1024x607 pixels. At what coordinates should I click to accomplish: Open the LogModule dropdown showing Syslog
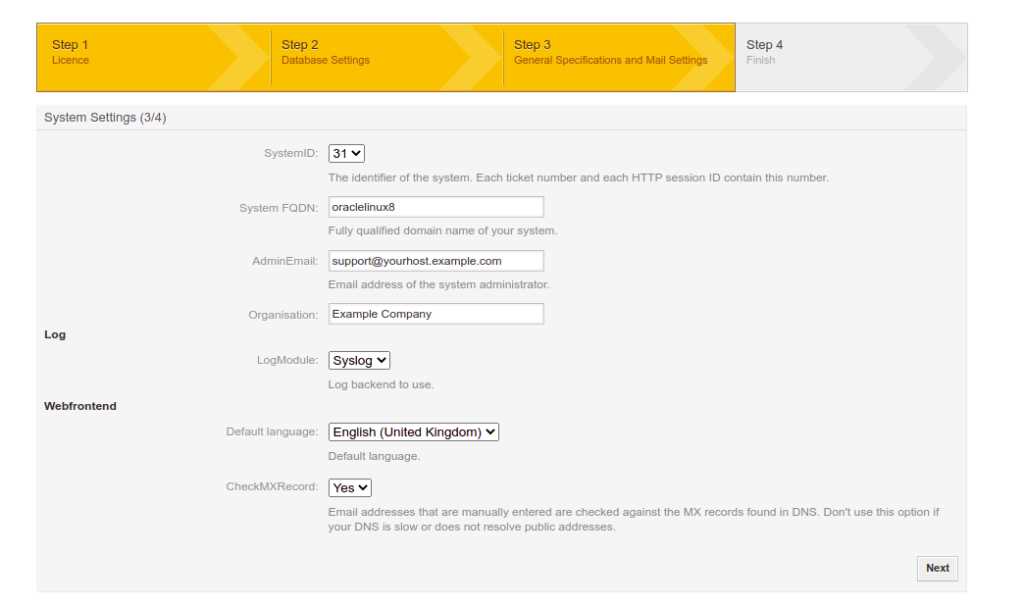pos(359,361)
